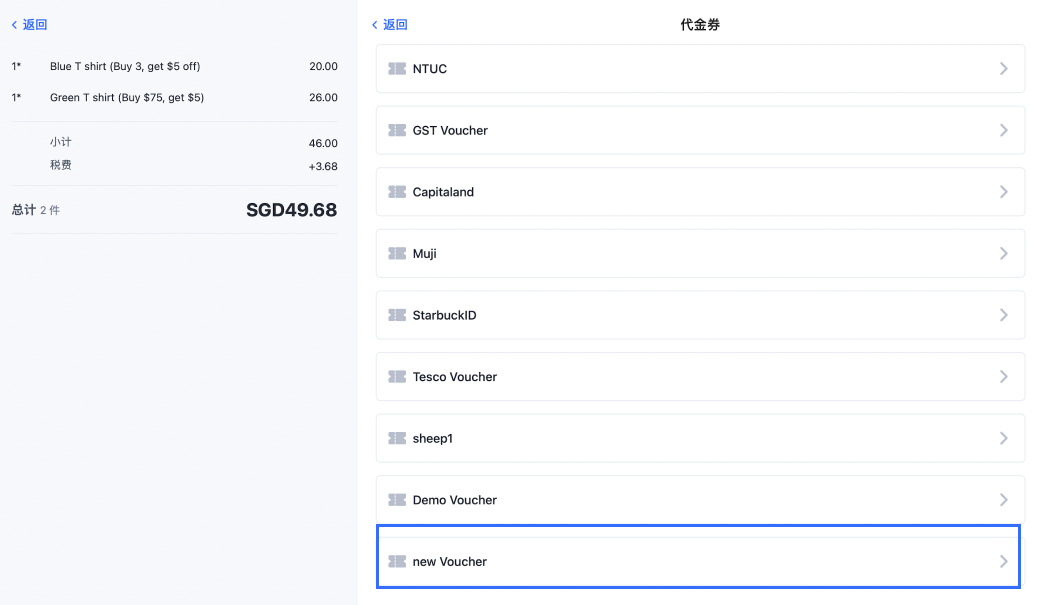Click back arrow icon in order panel
Image resolution: width=1038 pixels, height=605 pixels.
point(14,24)
